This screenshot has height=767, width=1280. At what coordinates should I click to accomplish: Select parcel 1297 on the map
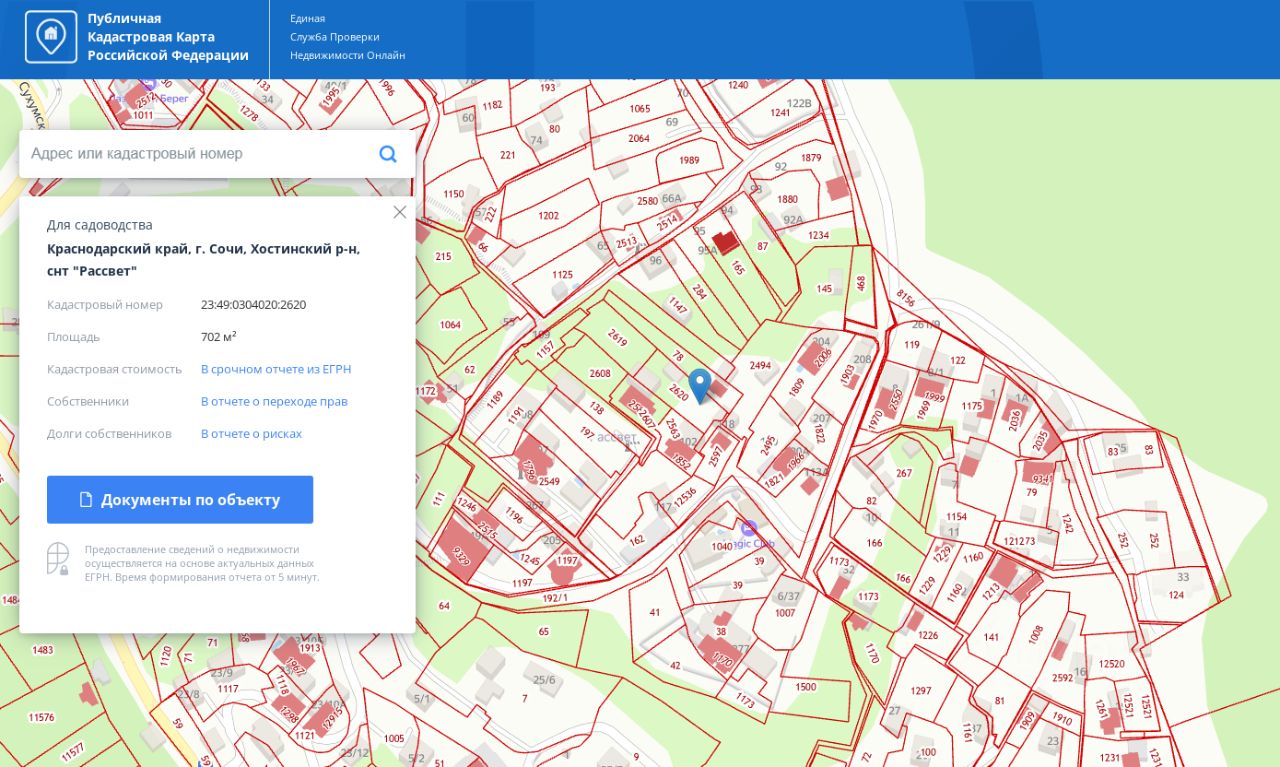pyautogui.click(x=920, y=691)
